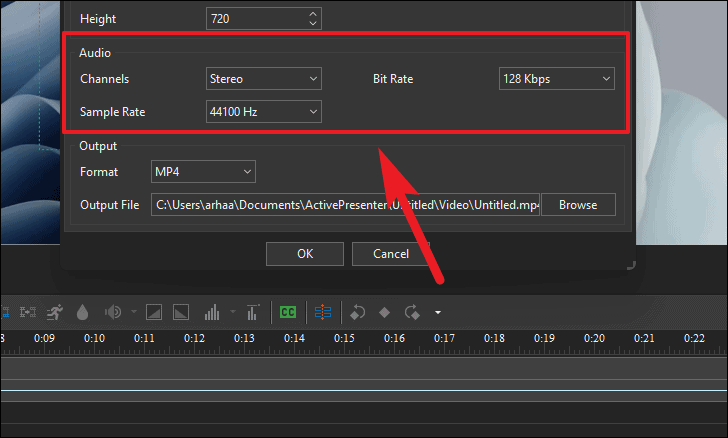
Task: Open the arrow next to the noise reduction icon
Action: click(233, 312)
